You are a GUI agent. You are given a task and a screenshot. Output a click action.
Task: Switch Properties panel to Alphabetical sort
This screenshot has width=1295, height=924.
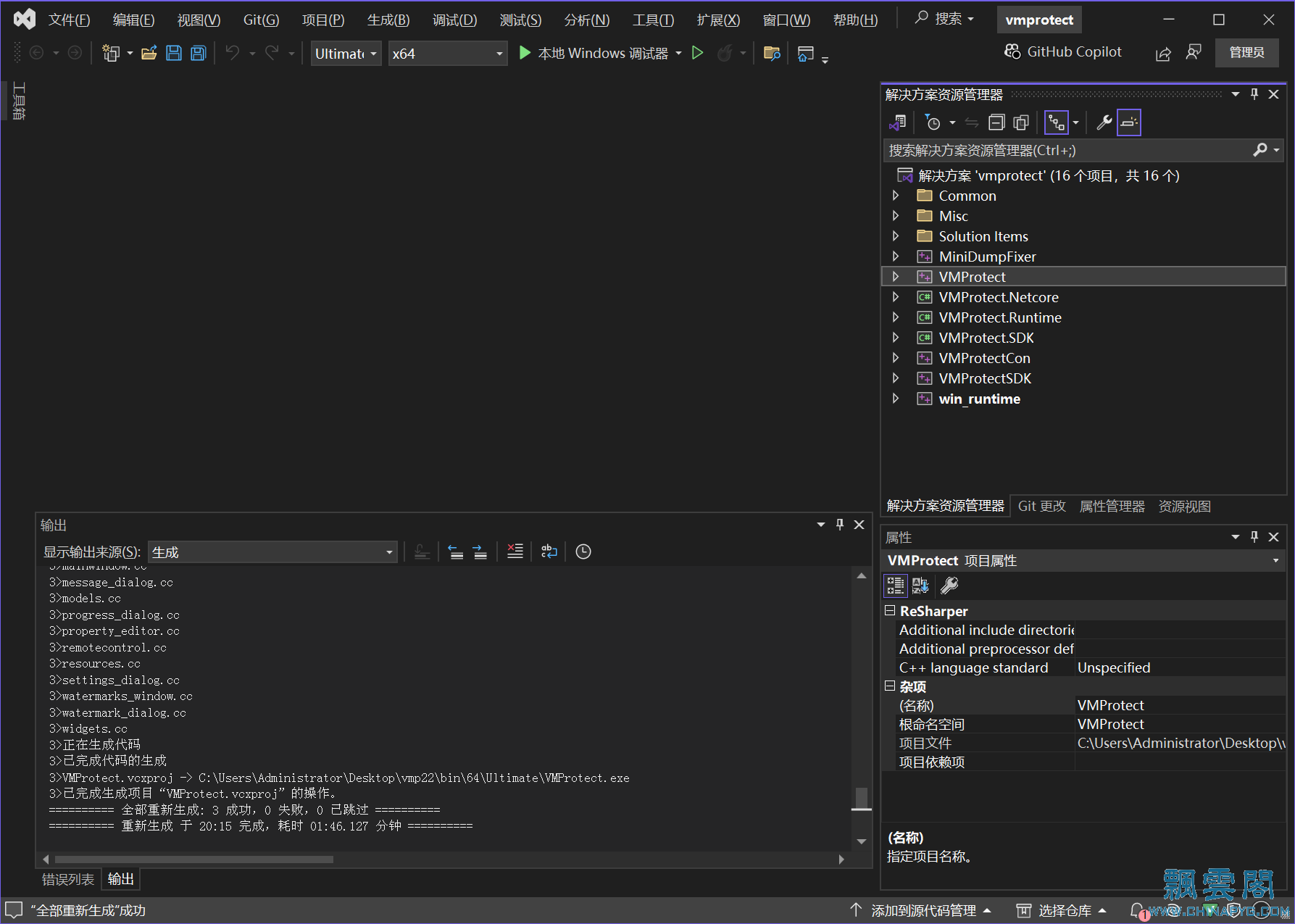(920, 585)
